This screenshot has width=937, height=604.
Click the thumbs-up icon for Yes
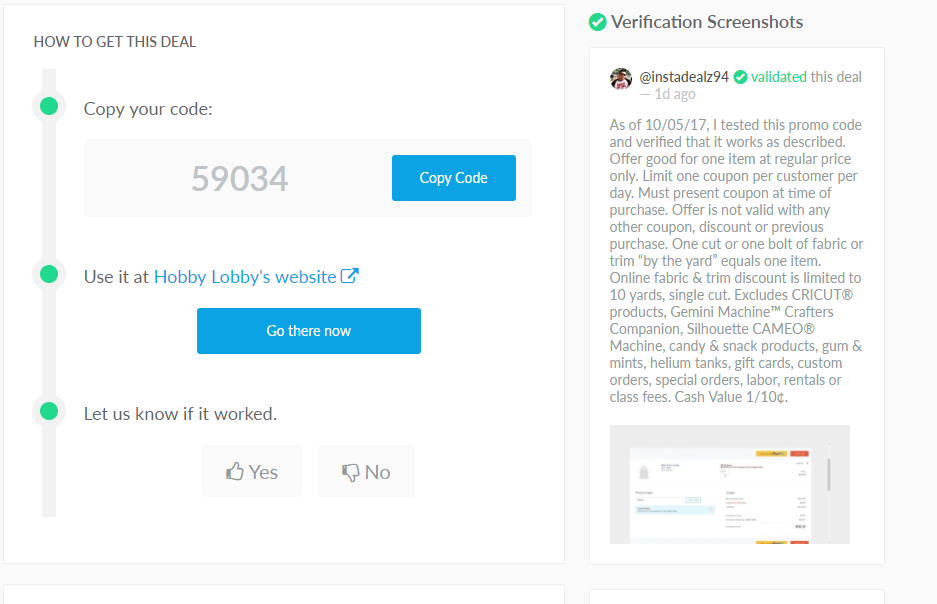(x=235, y=472)
